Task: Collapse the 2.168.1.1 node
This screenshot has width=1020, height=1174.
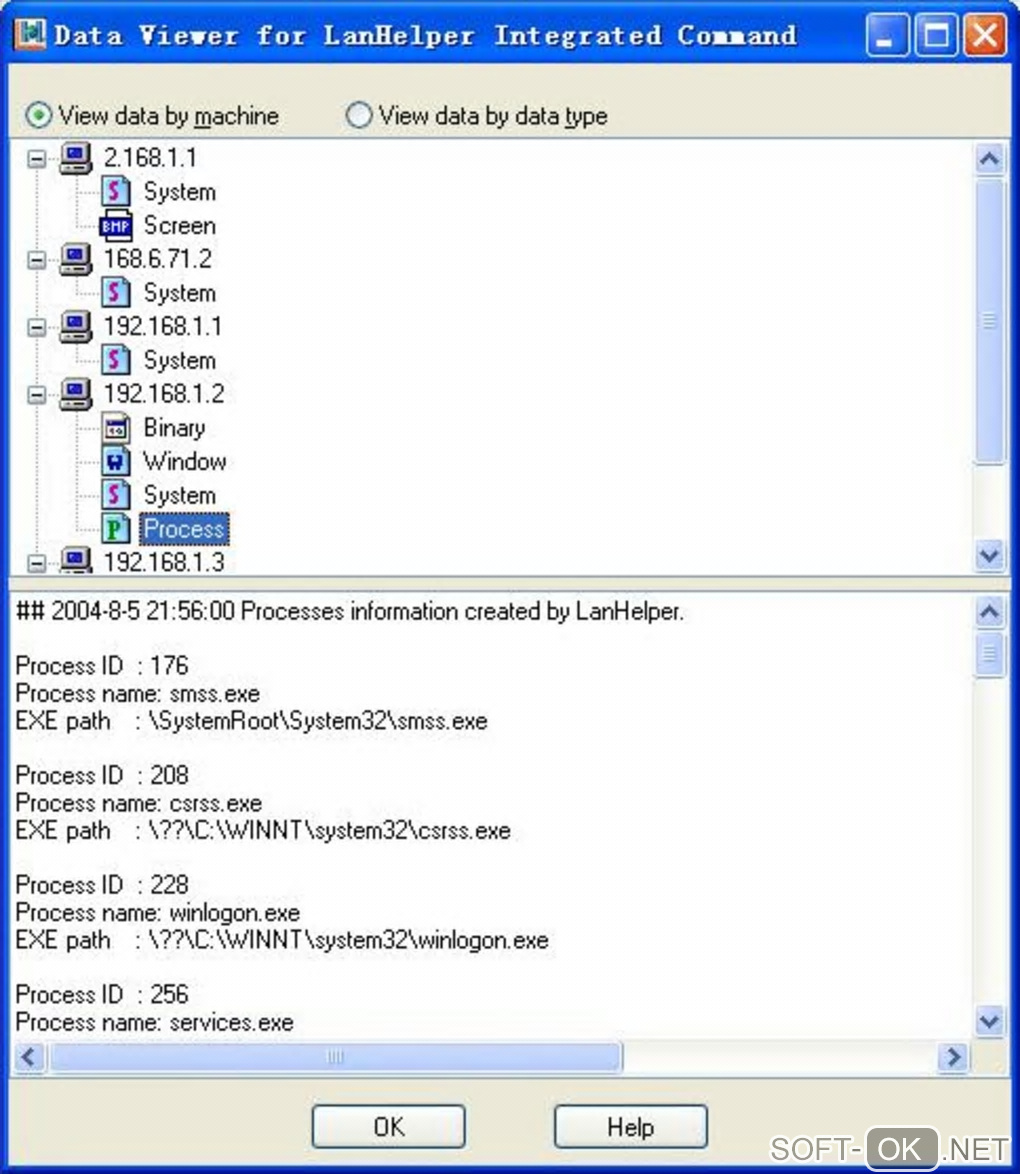Action: coord(36,158)
